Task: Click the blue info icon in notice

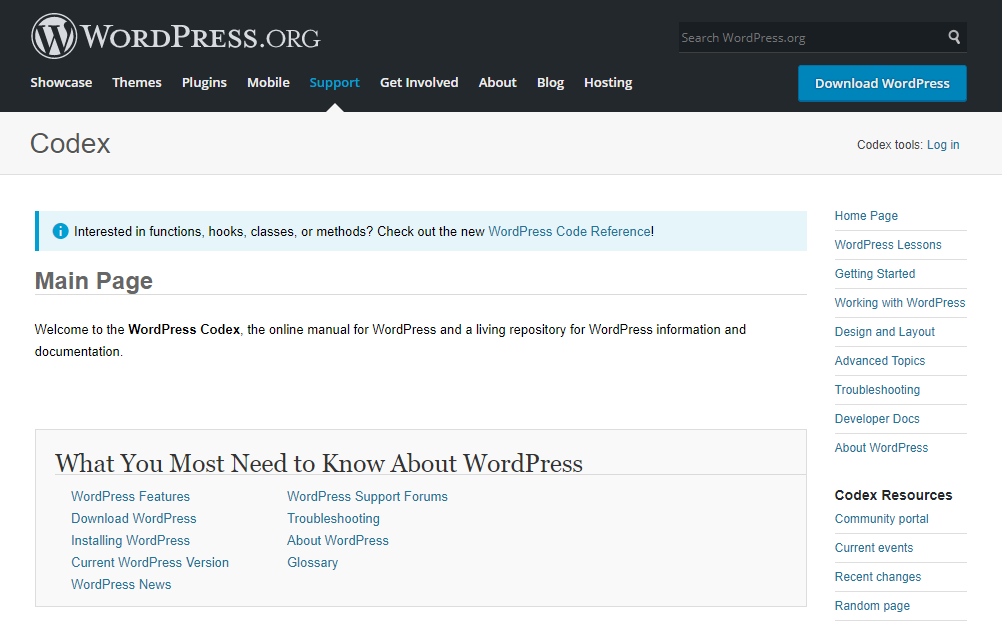Action: pyautogui.click(x=60, y=231)
